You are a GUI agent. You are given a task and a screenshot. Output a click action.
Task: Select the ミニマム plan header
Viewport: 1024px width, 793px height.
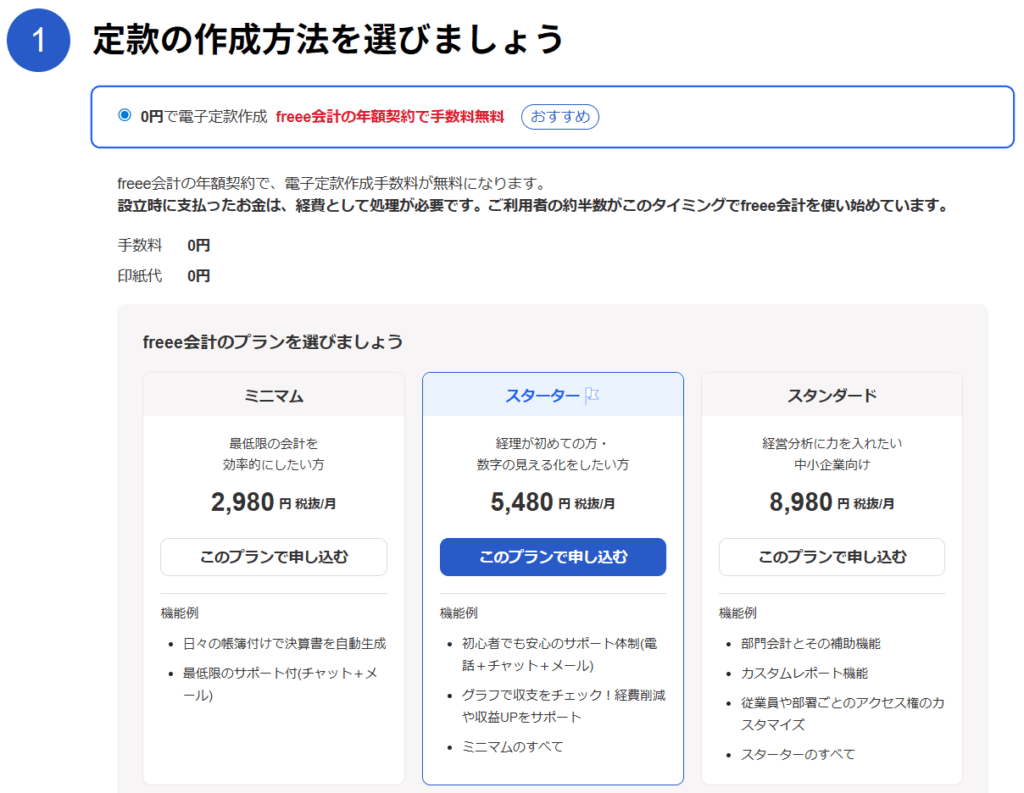coord(273,396)
